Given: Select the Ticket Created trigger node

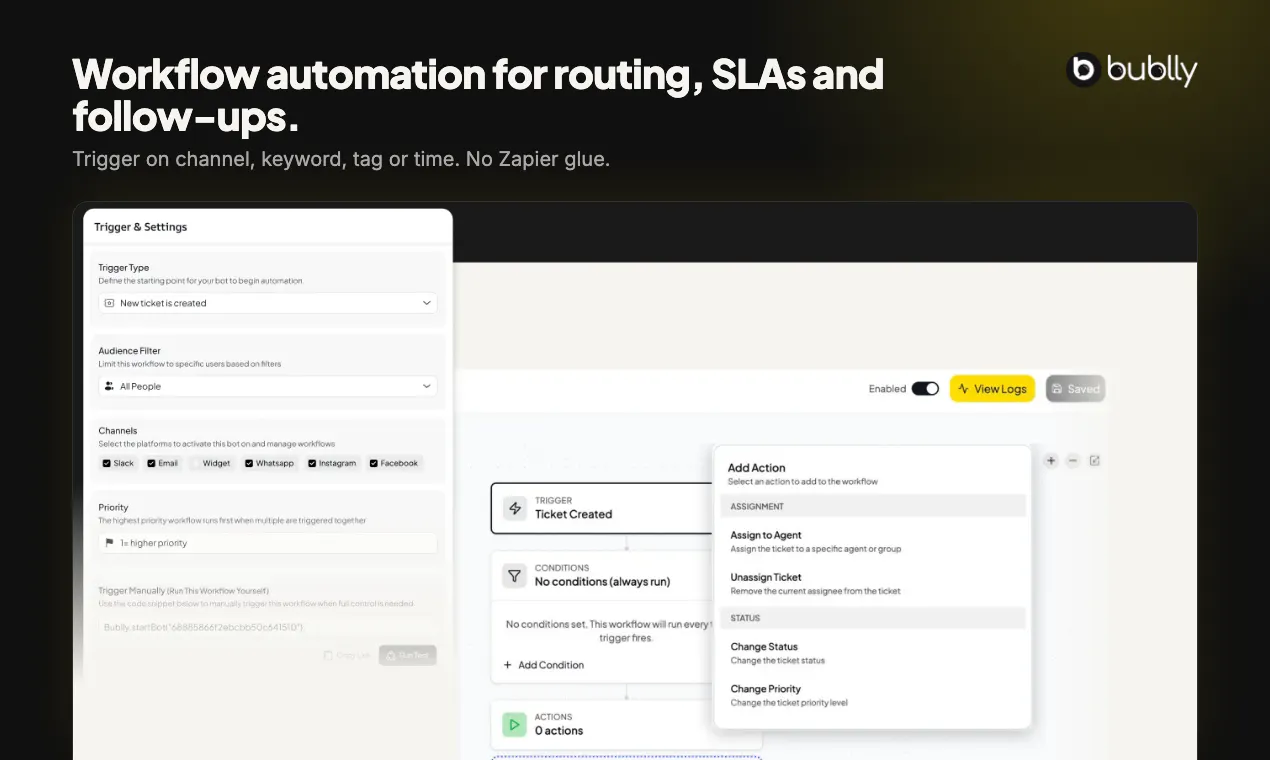Looking at the screenshot, I should tap(602, 508).
